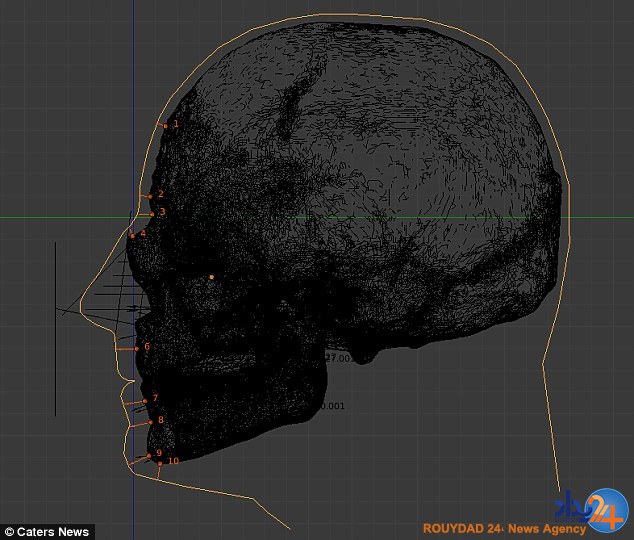Click the 27.00 measurement label by the skull base
This screenshot has width=634, height=540.
click(x=338, y=358)
